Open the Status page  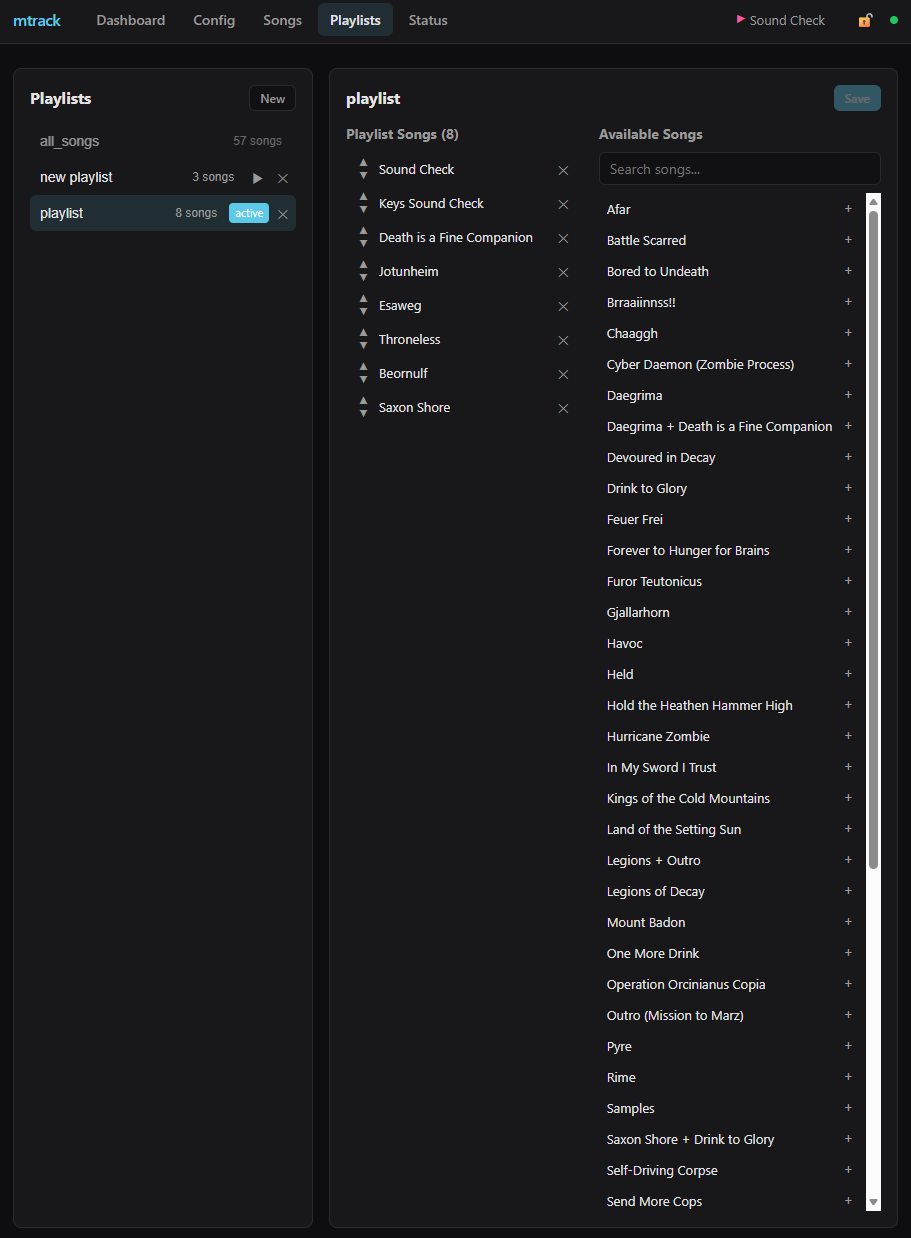click(427, 20)
